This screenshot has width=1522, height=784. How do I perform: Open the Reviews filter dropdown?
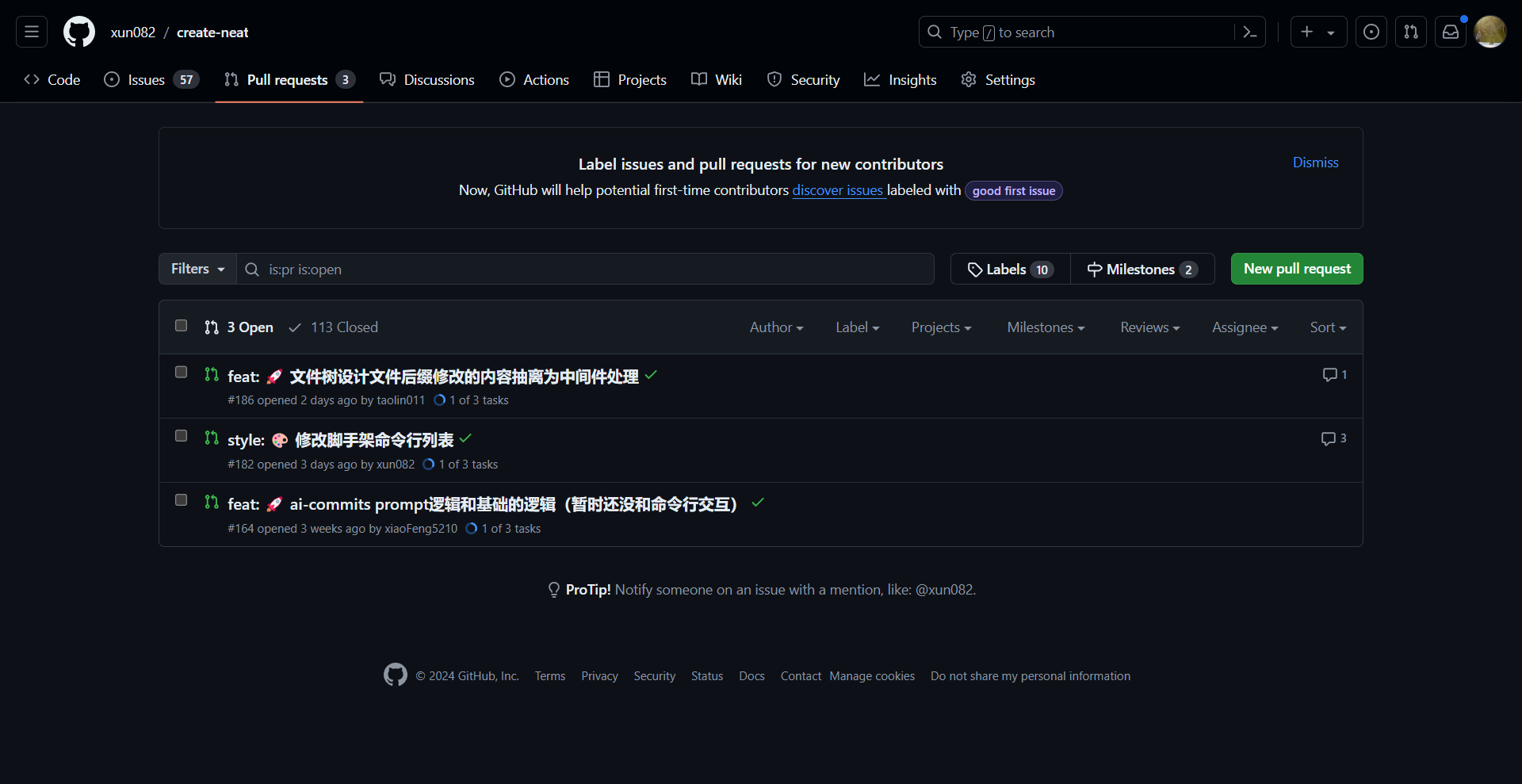coord(1149,327)
